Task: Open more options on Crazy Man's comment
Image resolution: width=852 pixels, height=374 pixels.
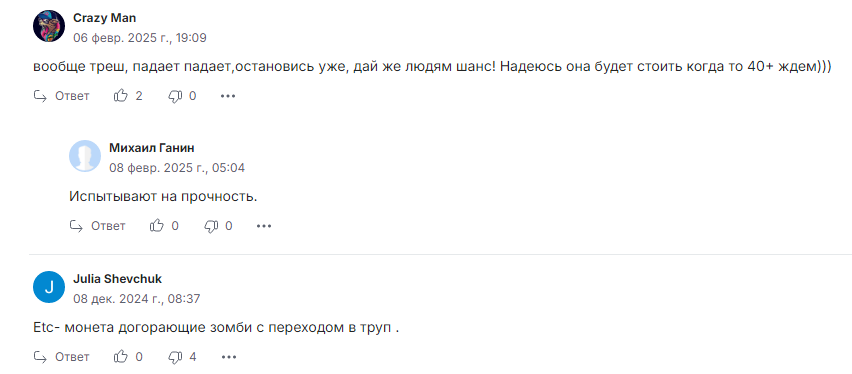Action: (228, 96)
